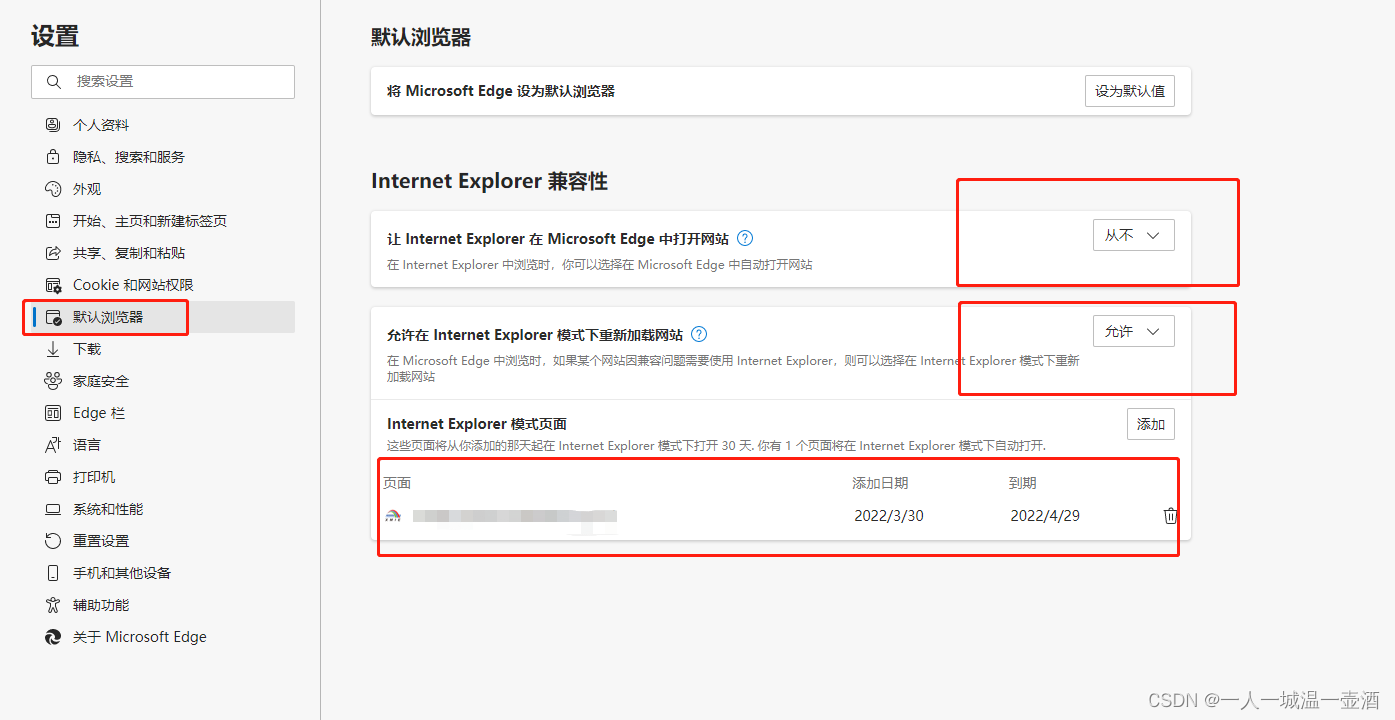1395x720 pixels.
Task: Click the magnifier icon in the search box
Action: tap(53, 82)
